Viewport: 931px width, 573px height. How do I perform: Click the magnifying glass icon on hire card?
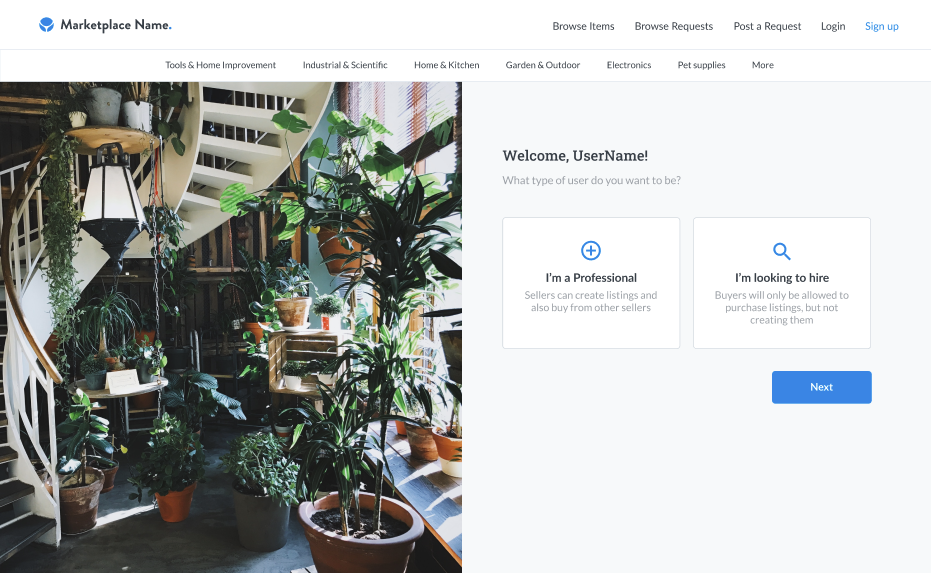pos(781,251)
